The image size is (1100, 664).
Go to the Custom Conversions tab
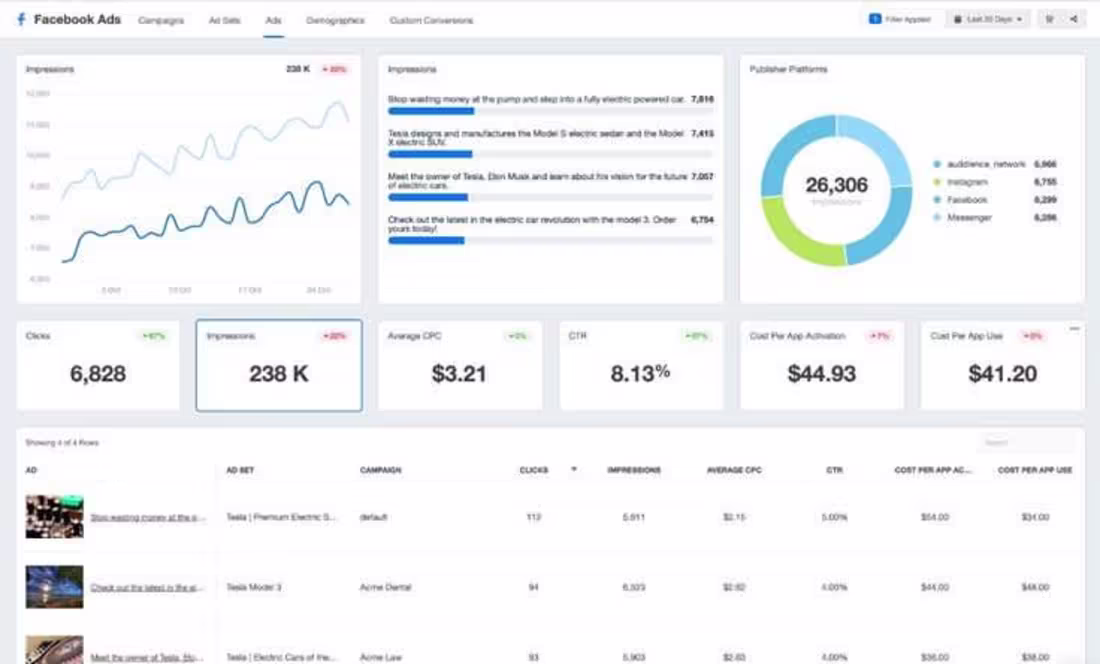431,20
